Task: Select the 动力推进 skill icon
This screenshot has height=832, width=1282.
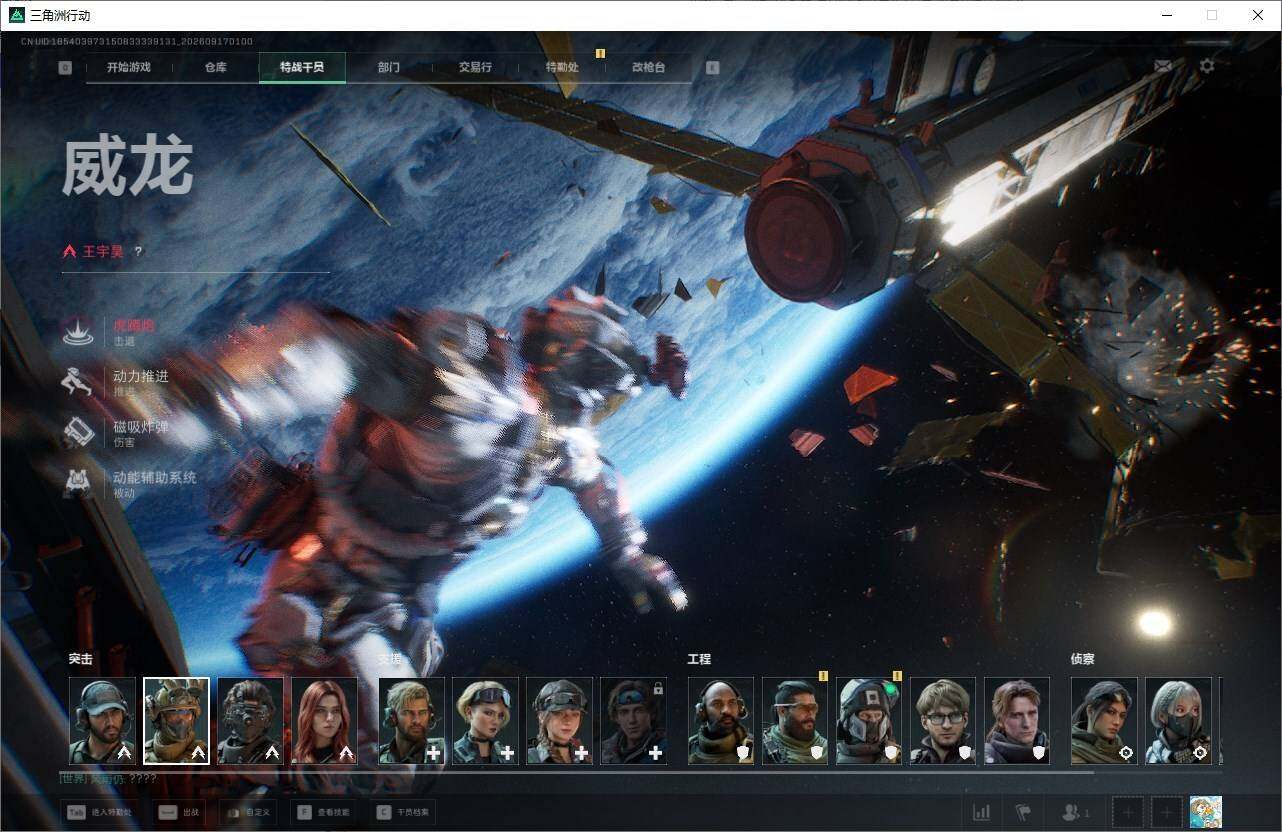Action: pyautogui.click(x=78, y=382)
